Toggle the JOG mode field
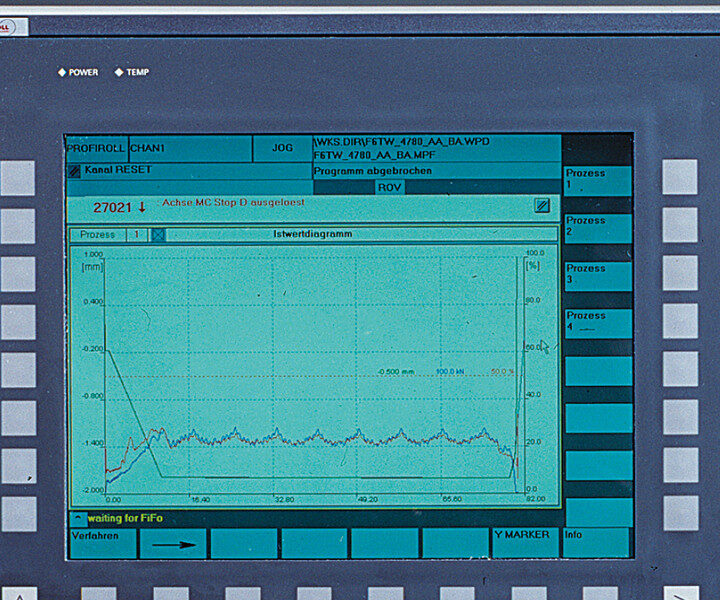Screen dimensions: 720x600 pos(282,148)
